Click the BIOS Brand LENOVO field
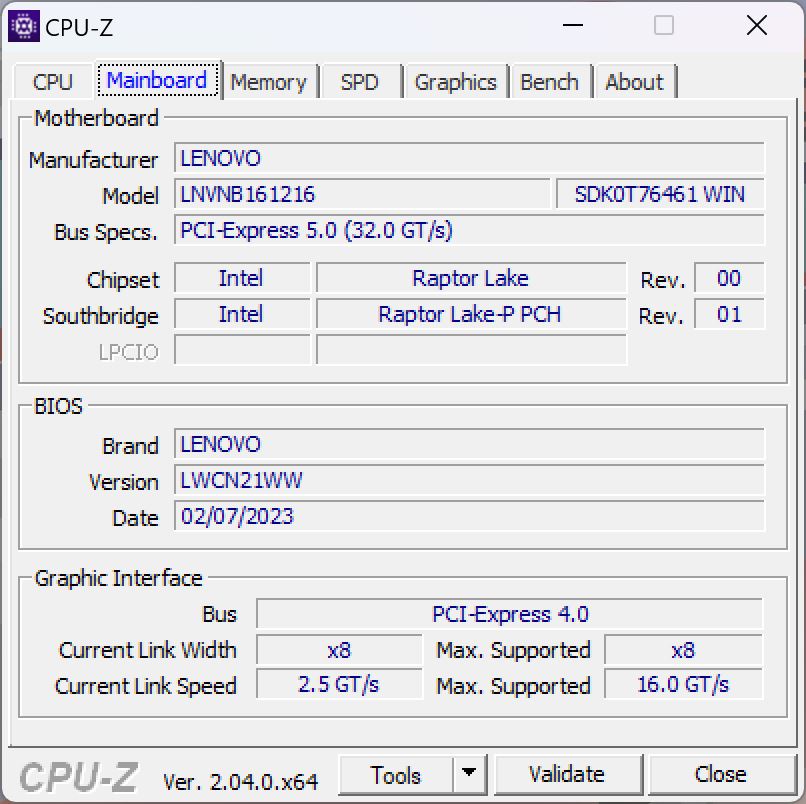This screenshot has height=804, width=806. click(469, 444)
